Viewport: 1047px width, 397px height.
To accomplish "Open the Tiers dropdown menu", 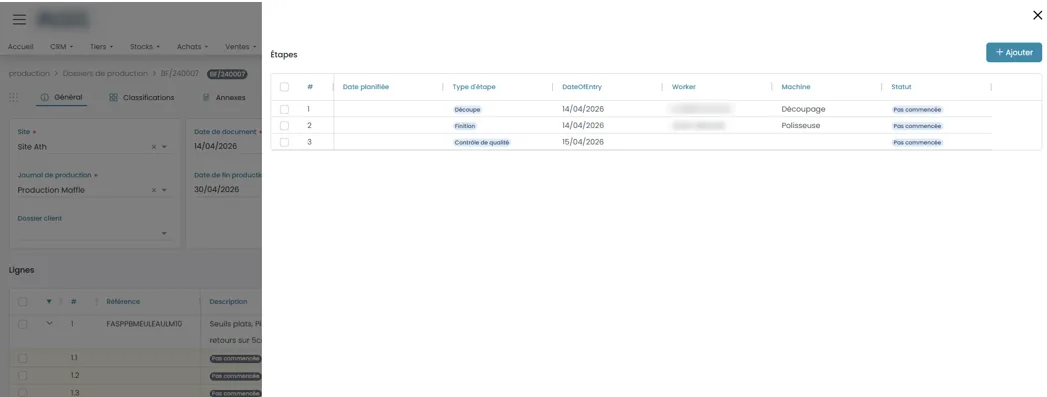I will (101, 47).
